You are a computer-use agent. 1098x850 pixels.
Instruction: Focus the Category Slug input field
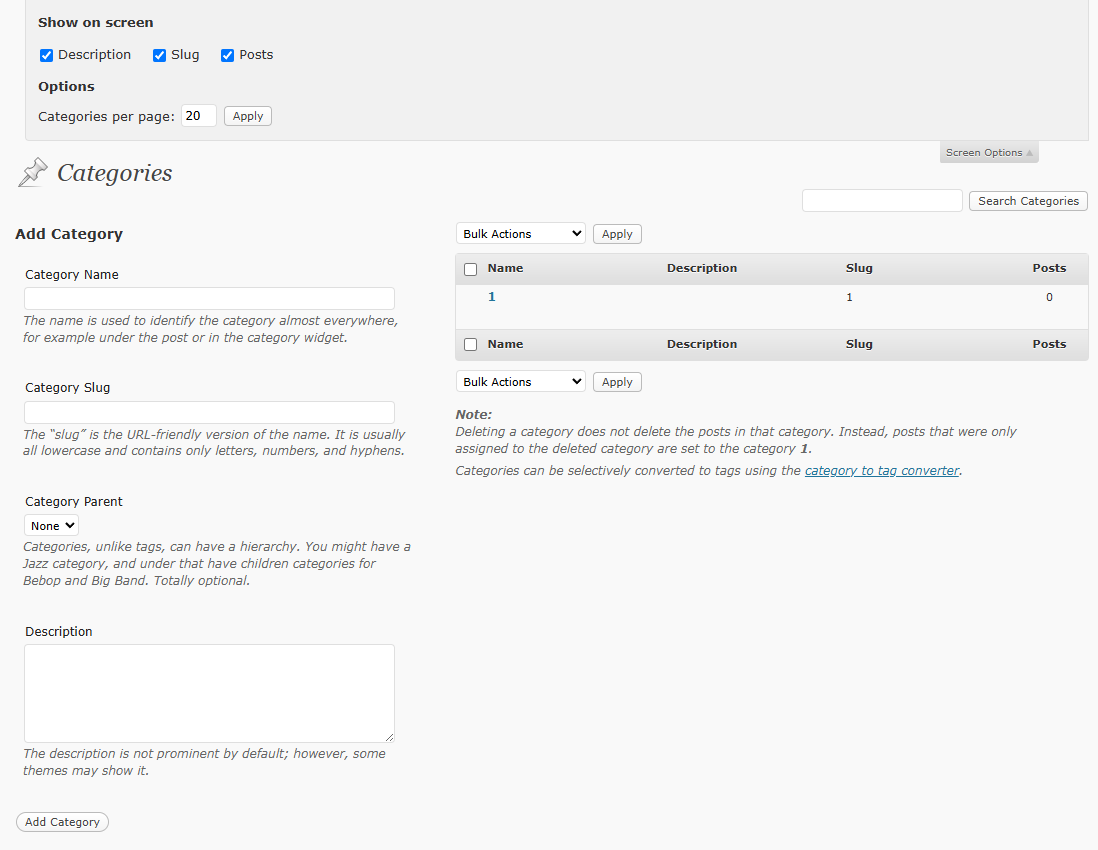[209, 412]
